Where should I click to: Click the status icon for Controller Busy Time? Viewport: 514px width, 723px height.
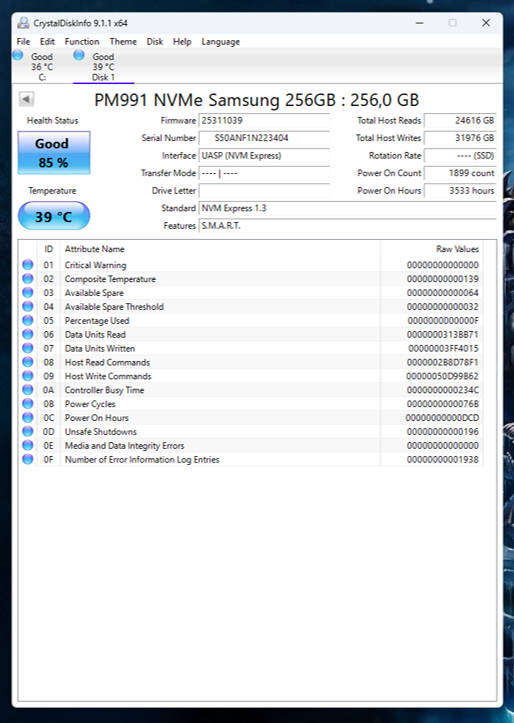(x=28, y=390)
